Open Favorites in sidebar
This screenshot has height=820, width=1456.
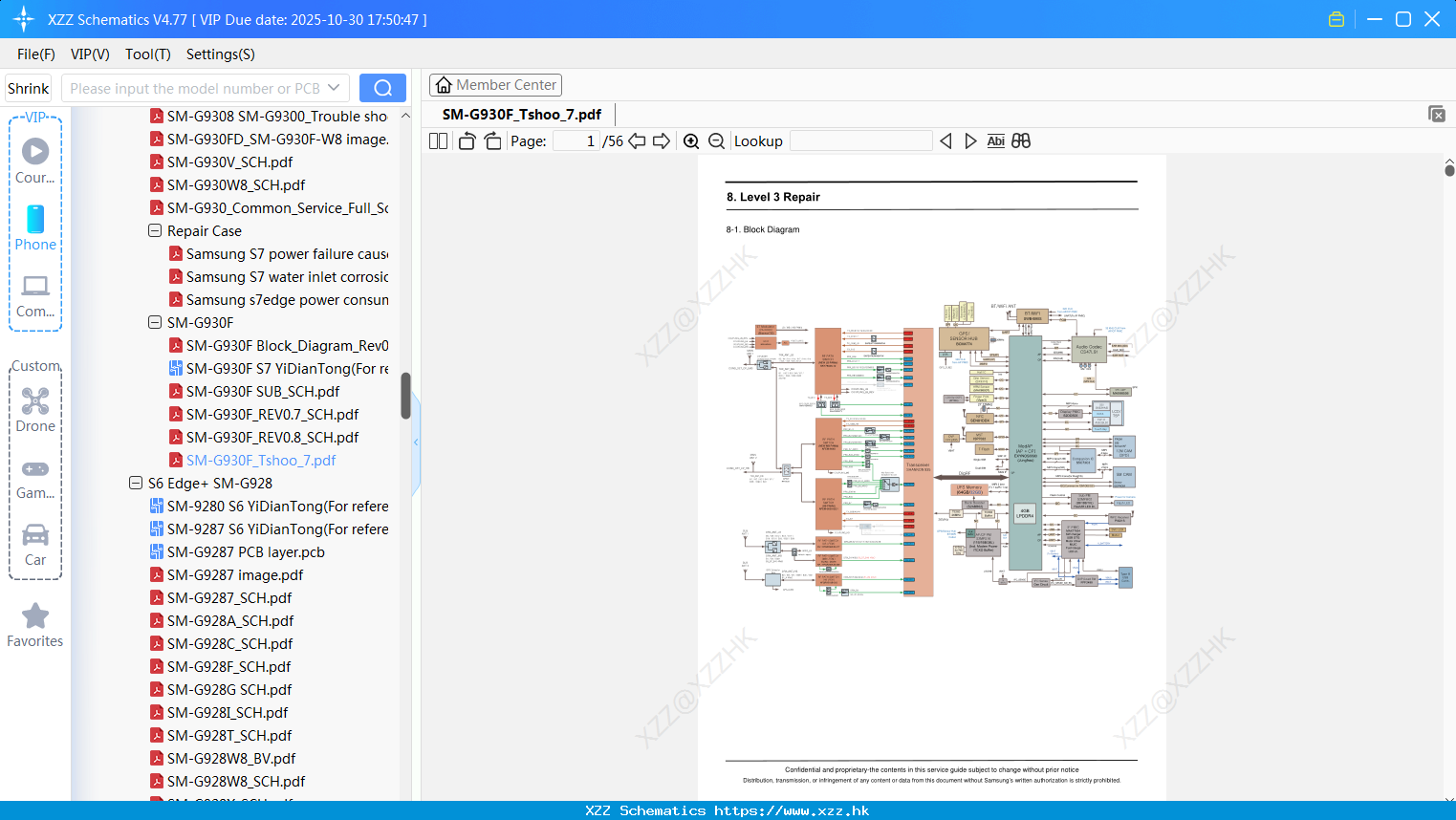tap(35, 625)
